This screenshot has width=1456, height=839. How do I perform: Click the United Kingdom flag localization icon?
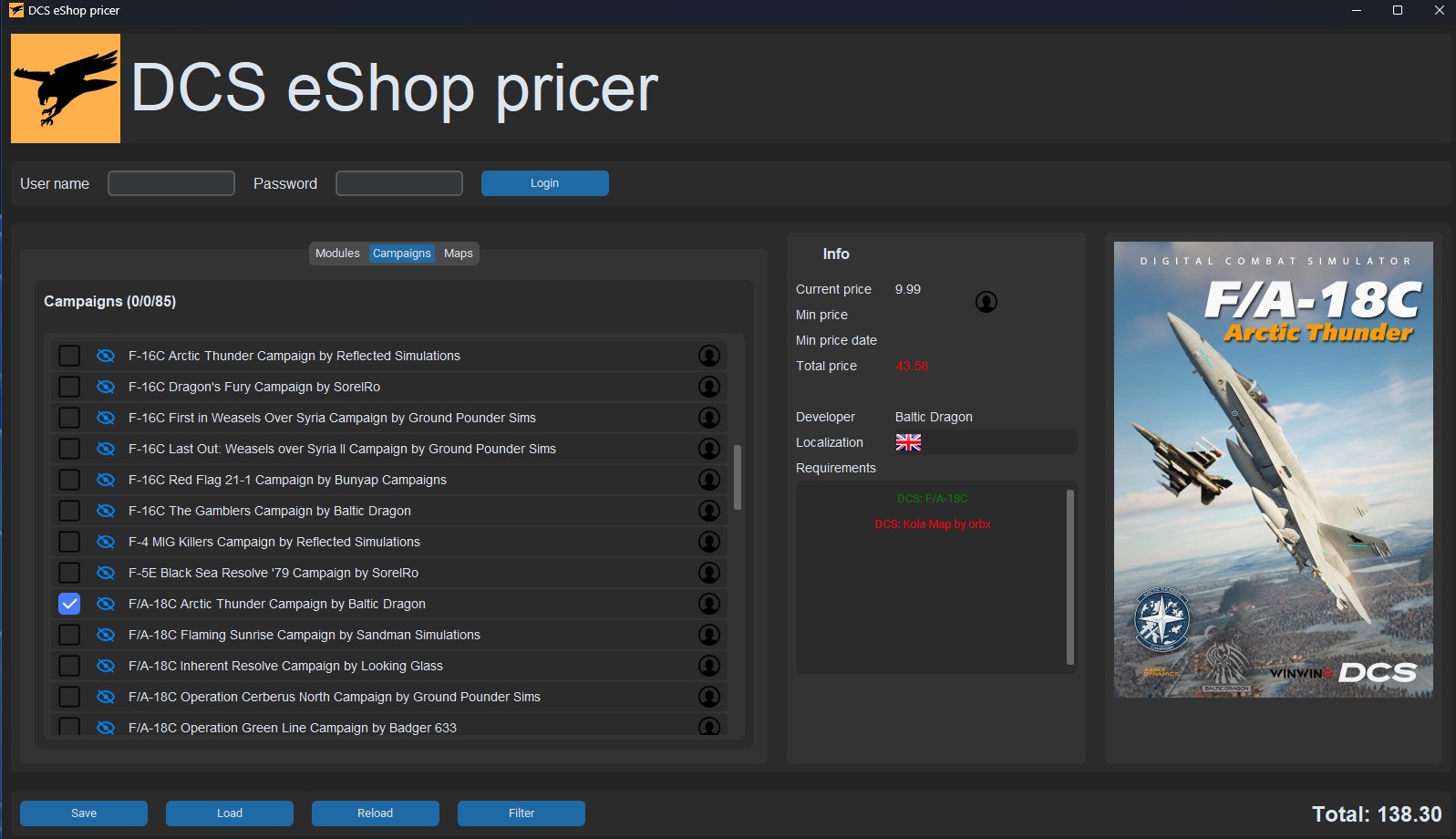pyautogui.click(x=908, y=442)
